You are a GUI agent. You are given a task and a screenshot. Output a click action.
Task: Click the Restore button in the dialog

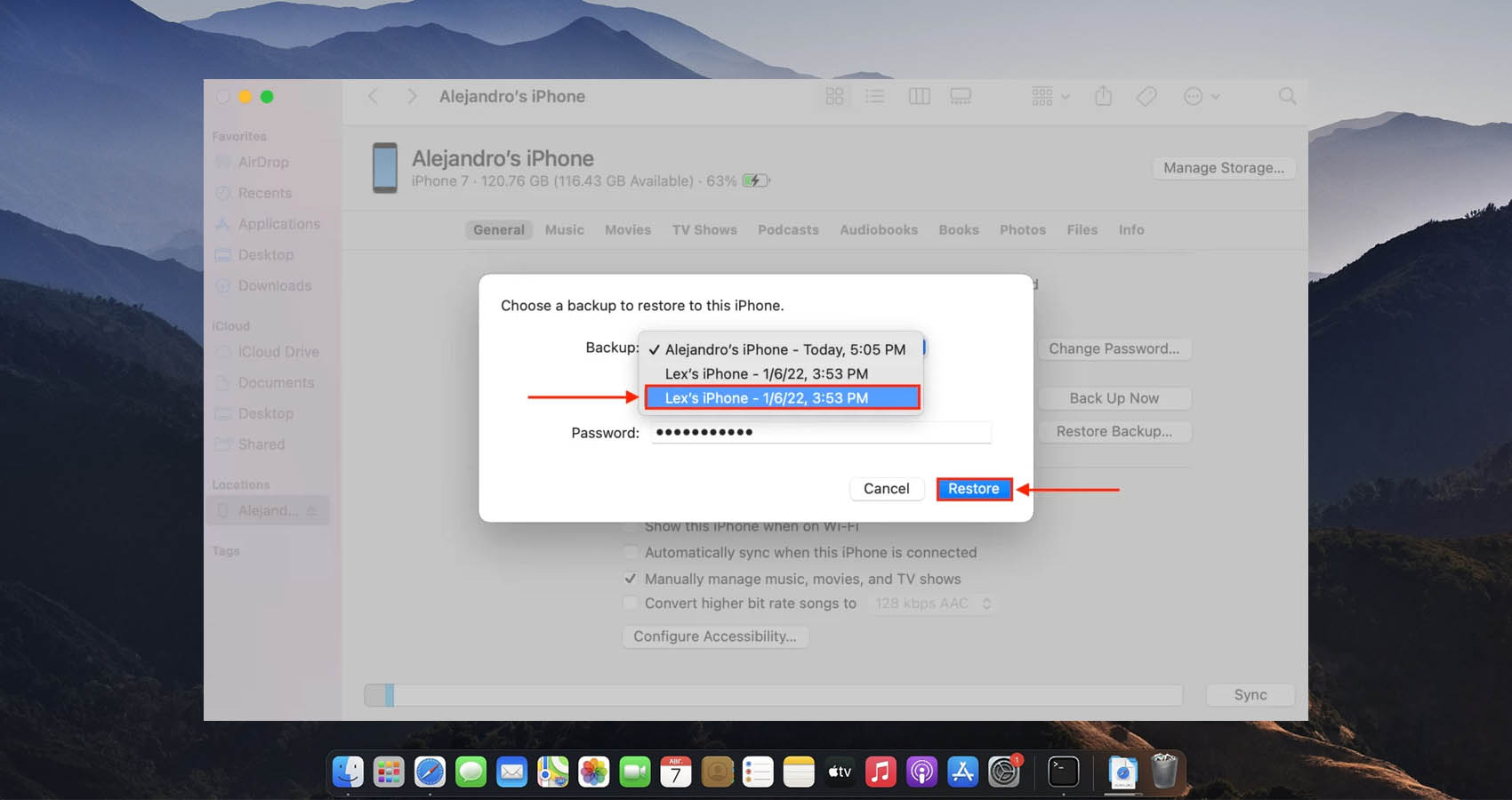click(973, 489)
